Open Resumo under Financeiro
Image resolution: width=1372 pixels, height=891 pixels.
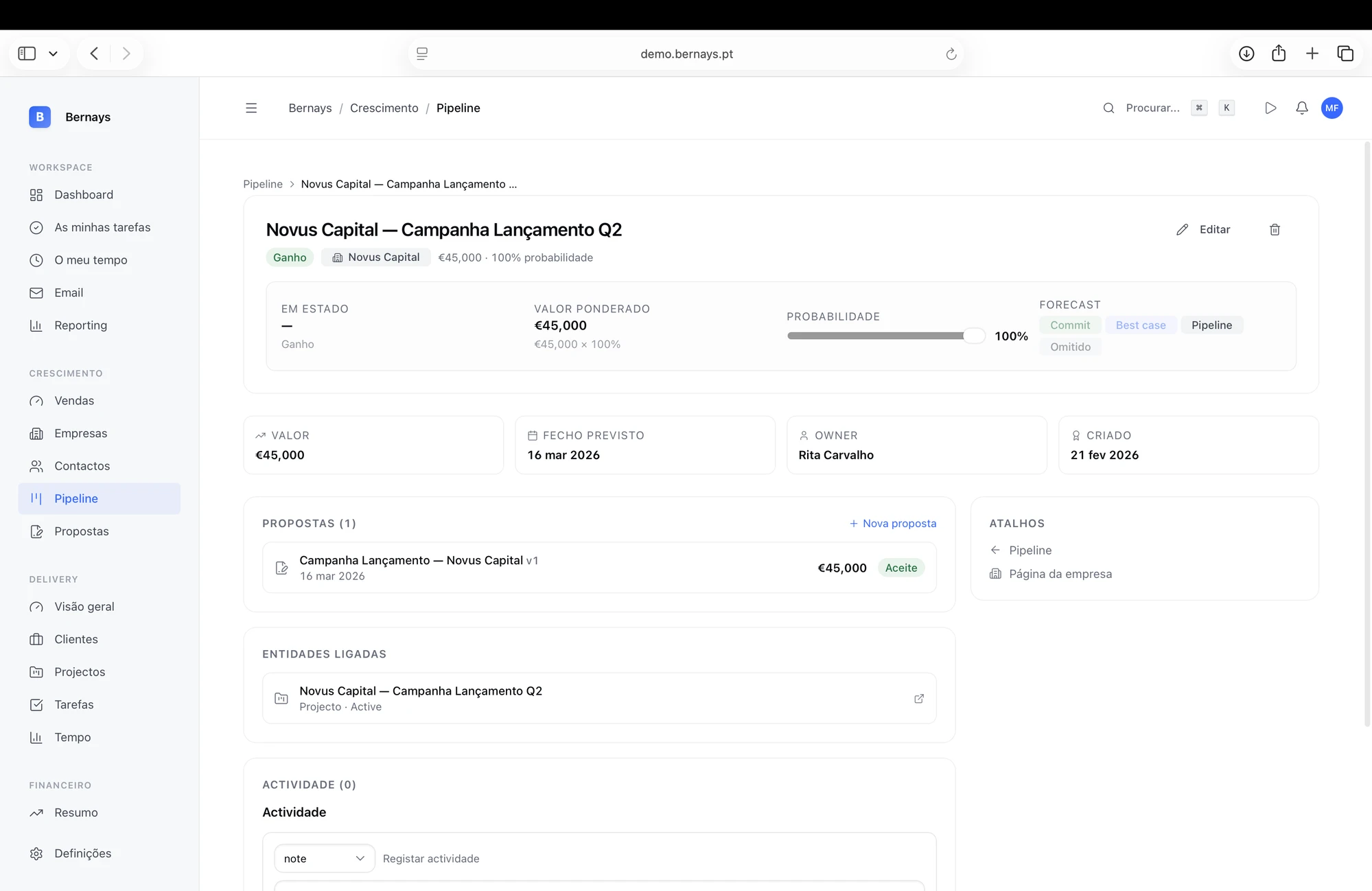[100, 813]
